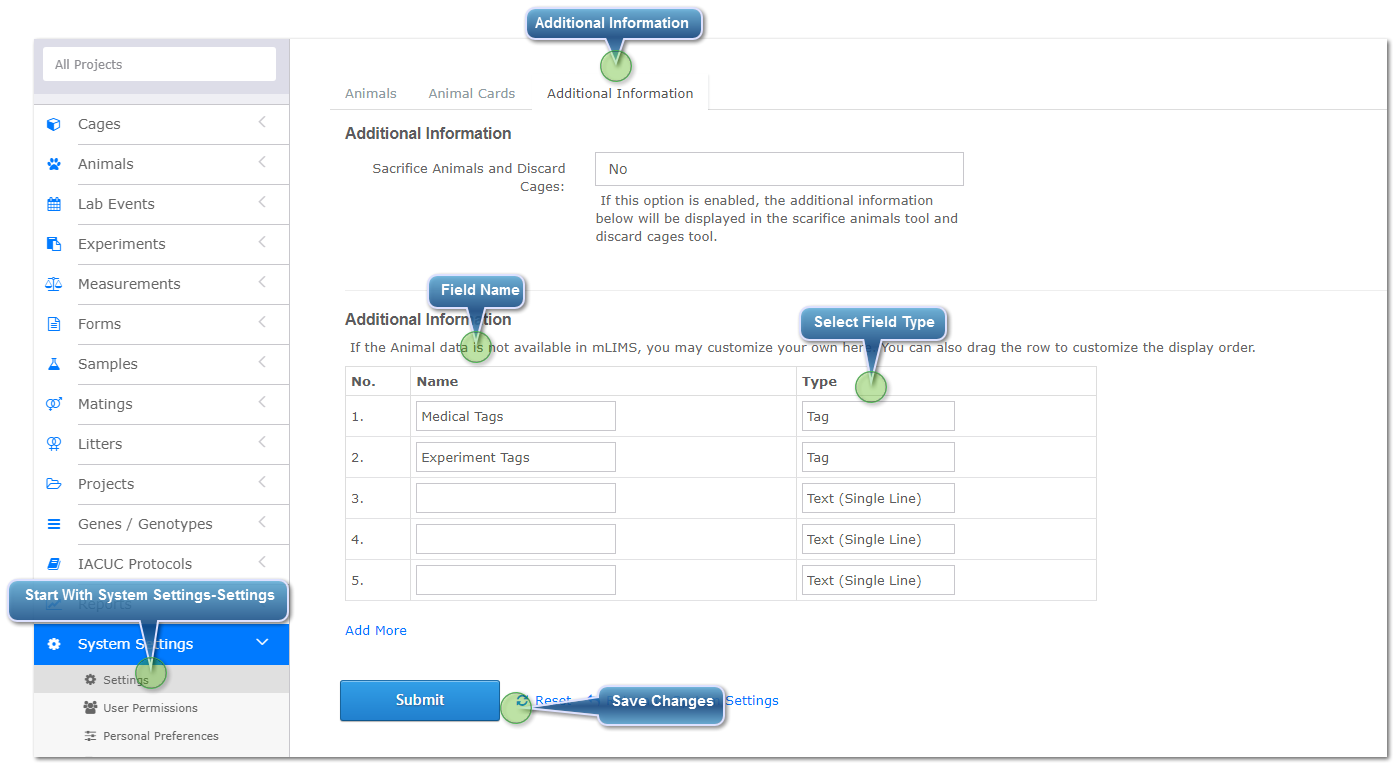1396x766 pixels.
Task: Click the empty Name field in row 5
Action: [x=516, y=580]
